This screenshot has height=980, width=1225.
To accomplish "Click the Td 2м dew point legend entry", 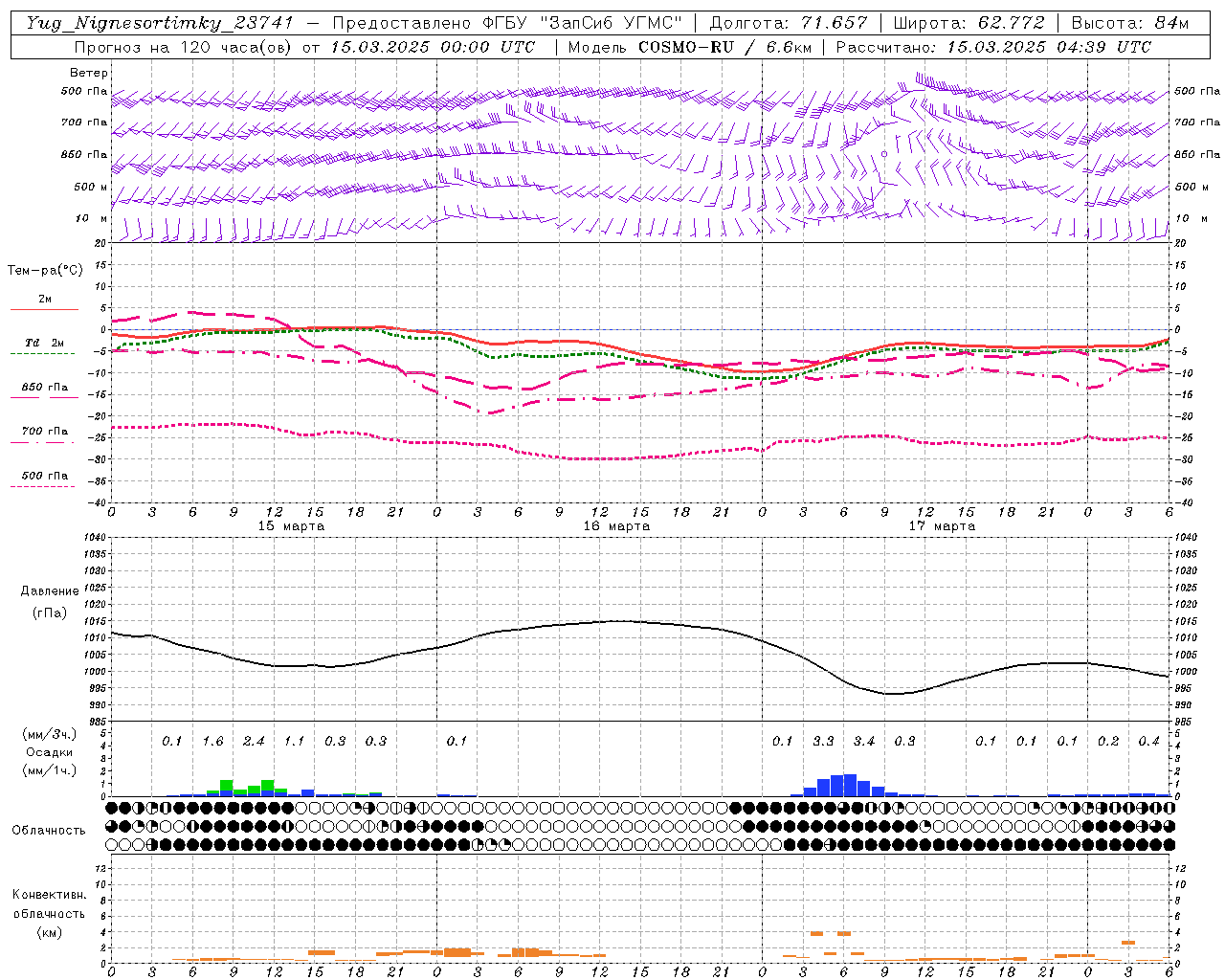I will tap(45, 343).
